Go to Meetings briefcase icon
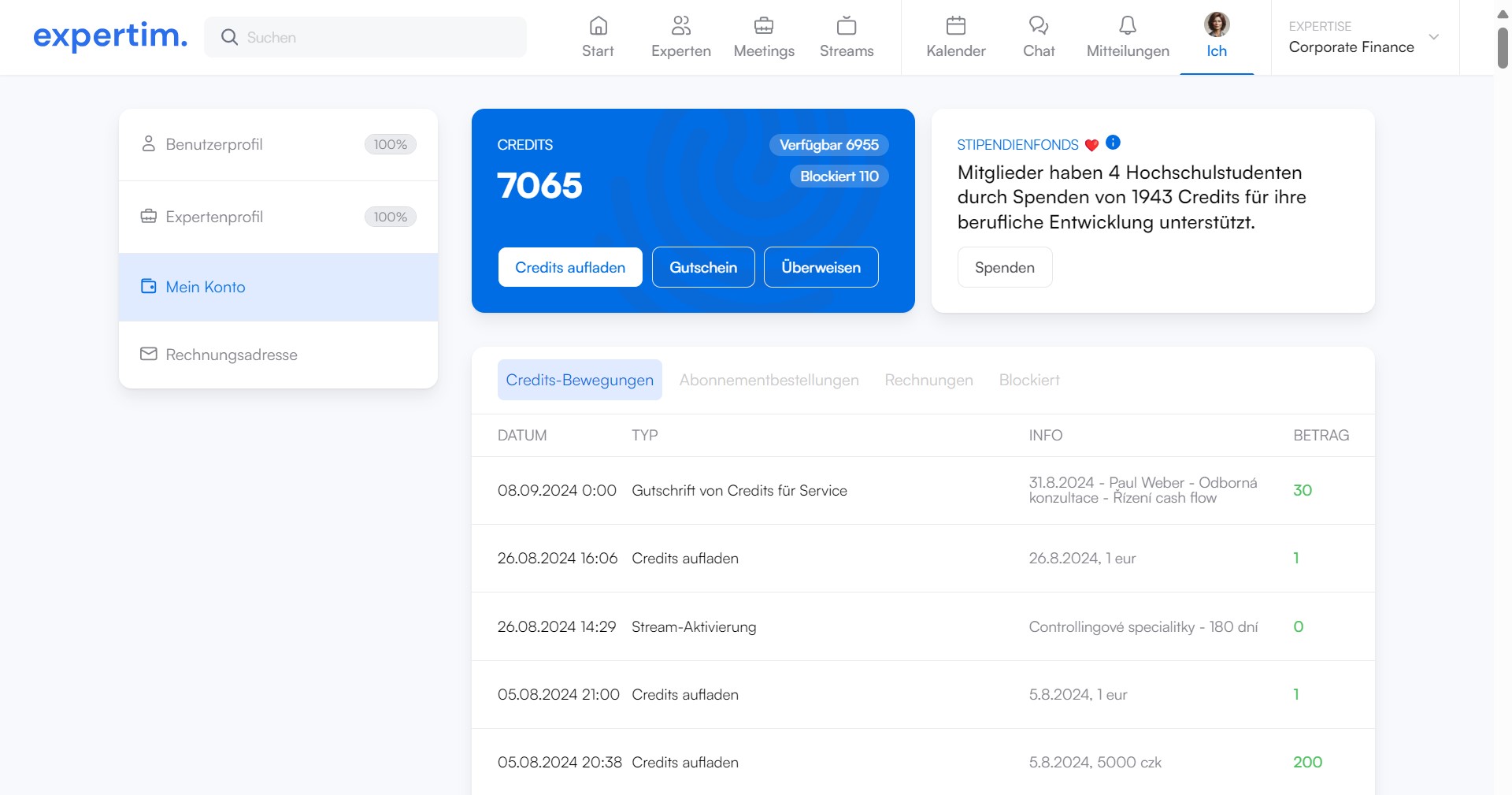 (763, 26)
